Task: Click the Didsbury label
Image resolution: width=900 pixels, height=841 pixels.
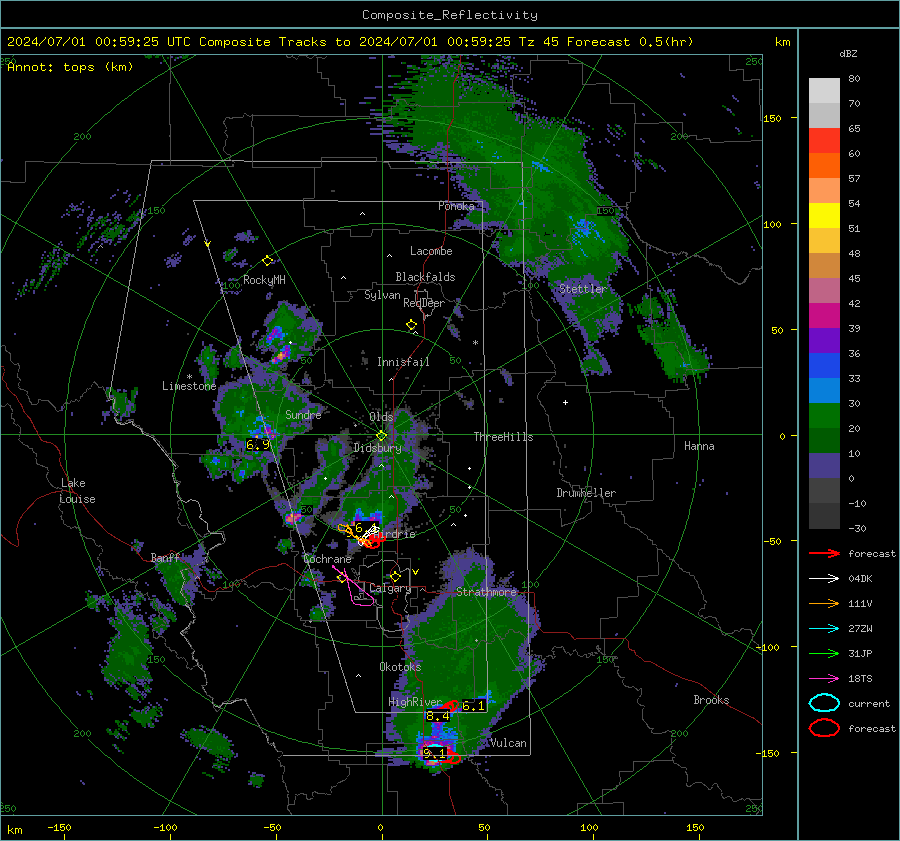Action: [x=378, y=448]
